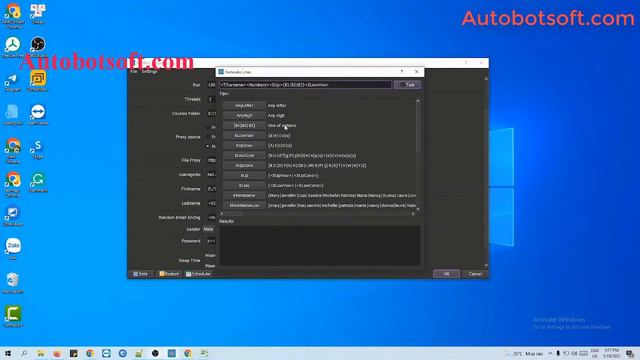The height and width of the screenshot is (360, 640).
Task: Insert the ELow token
Action: [x=244, y=185]
